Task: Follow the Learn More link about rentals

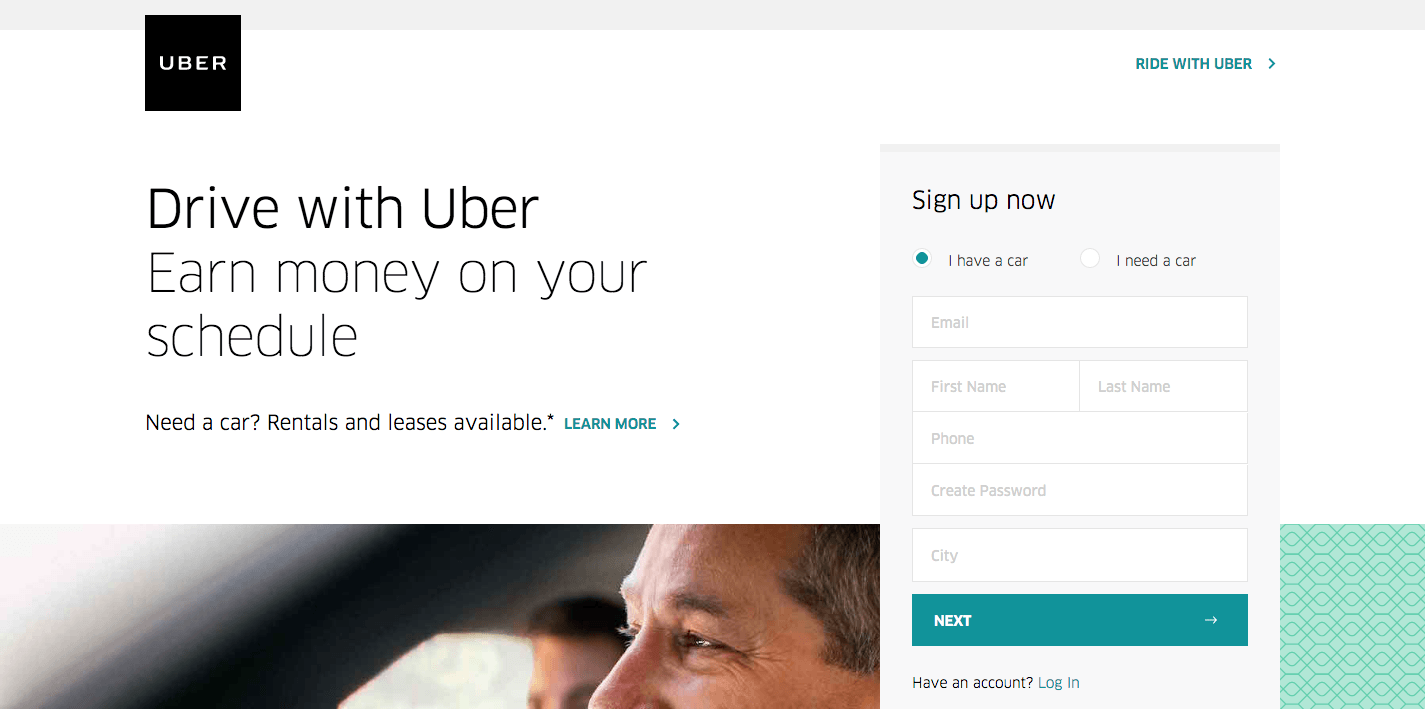Action: (x=610, y=424)
